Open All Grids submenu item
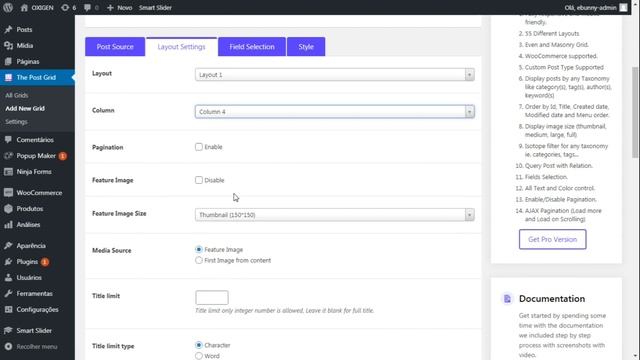 pos(17,95)
